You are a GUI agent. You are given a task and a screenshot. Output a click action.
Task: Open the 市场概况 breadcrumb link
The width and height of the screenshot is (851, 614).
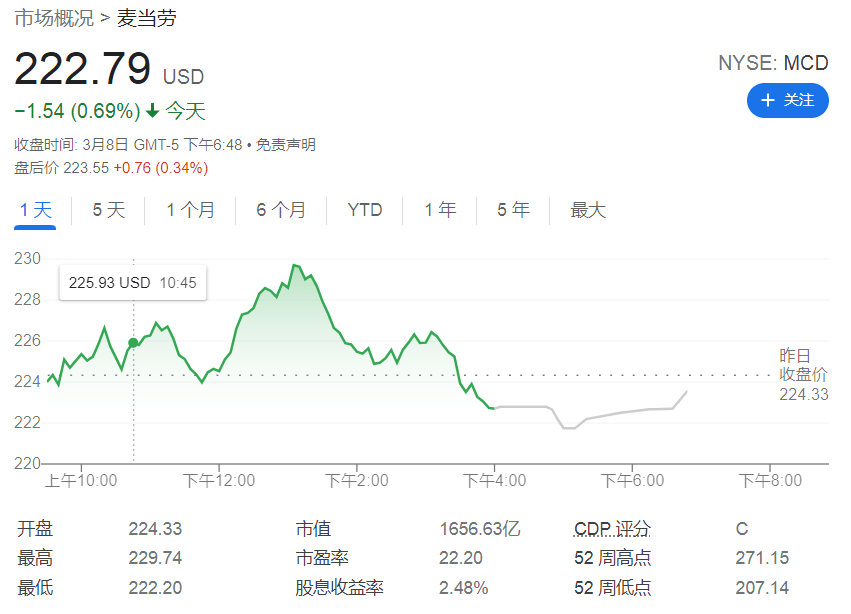coord(54,18)
